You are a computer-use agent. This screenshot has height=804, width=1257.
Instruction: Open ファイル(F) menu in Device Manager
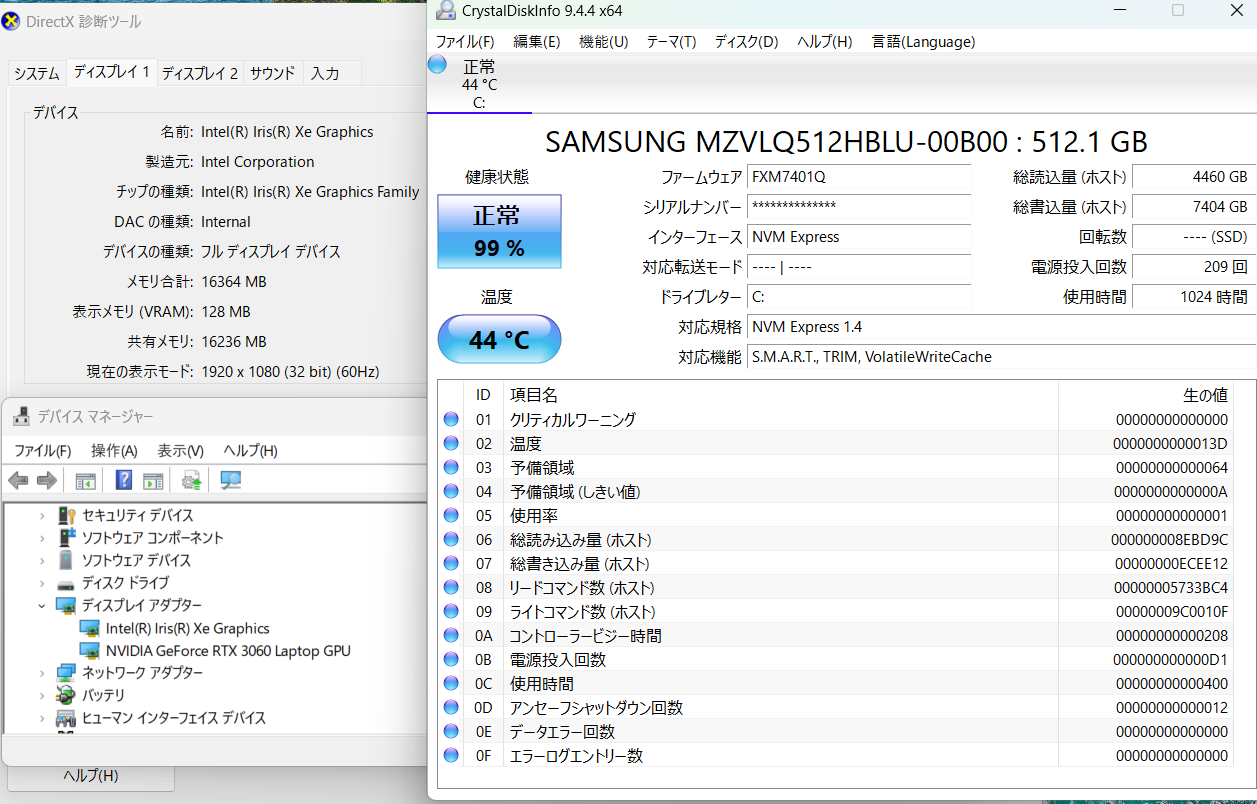pos(42,450)
